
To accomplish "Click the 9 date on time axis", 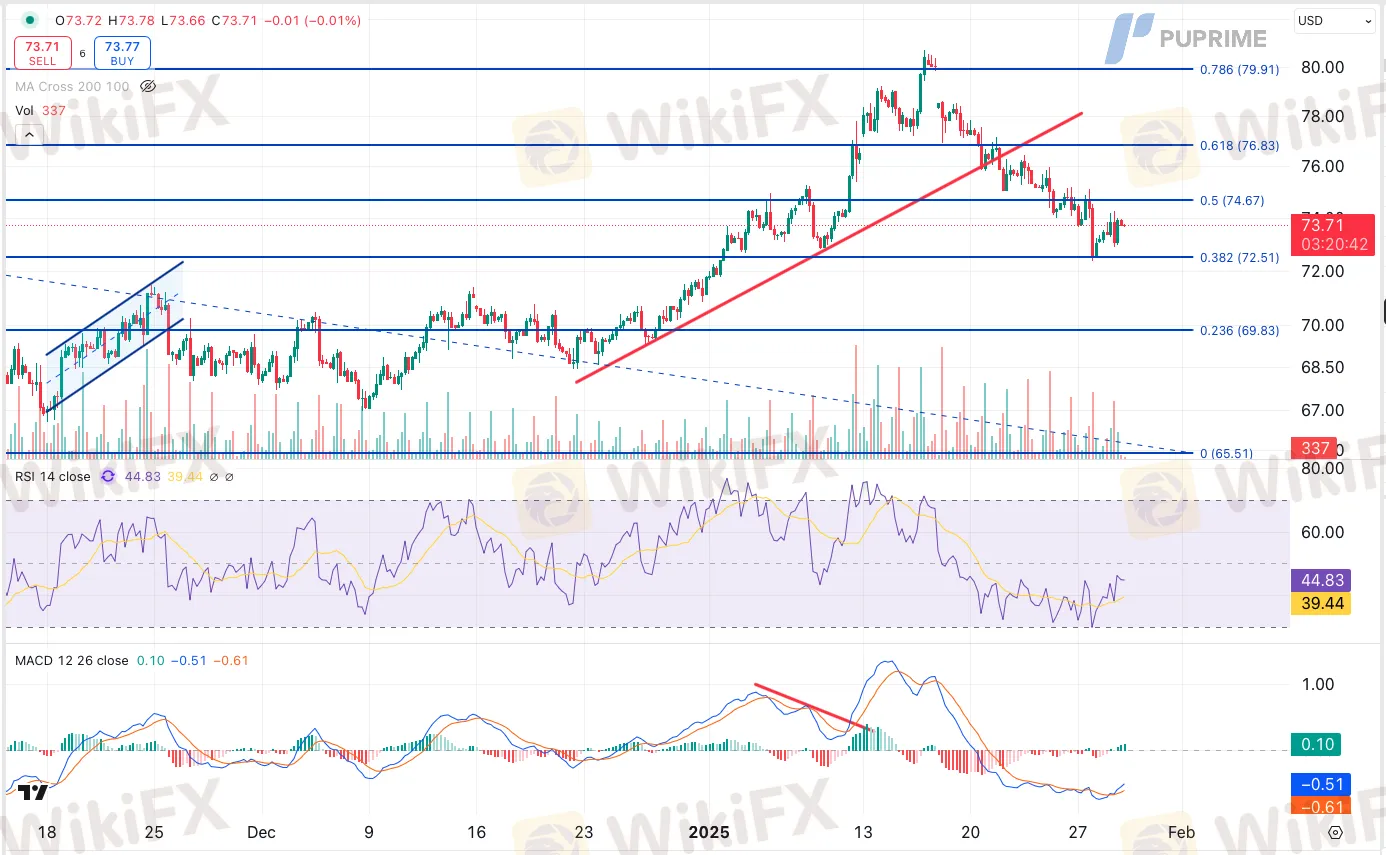I will point(369,832).
